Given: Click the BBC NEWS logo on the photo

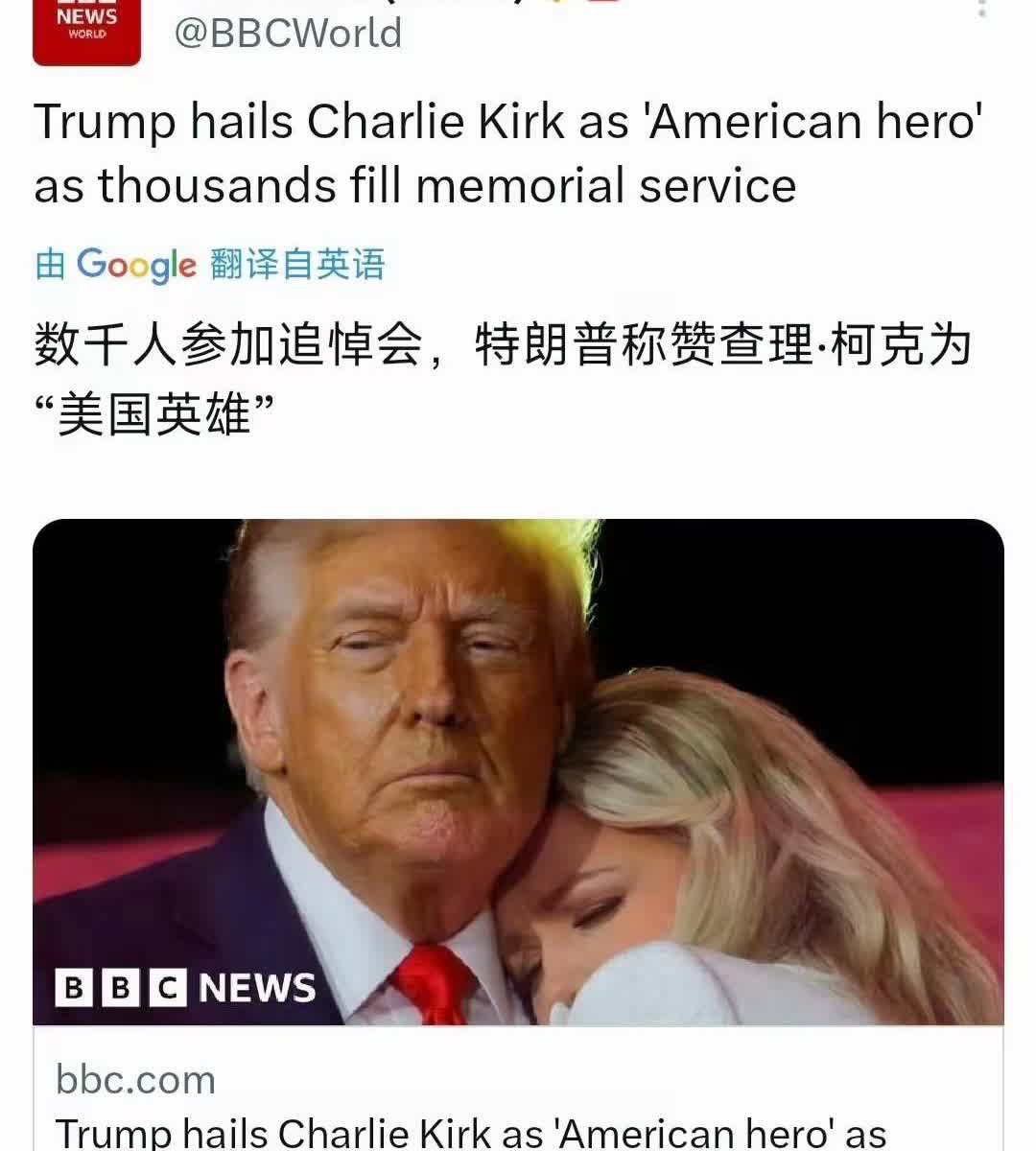Looking at the screenshot, I should pyautogui.click(x=185, y=988).
